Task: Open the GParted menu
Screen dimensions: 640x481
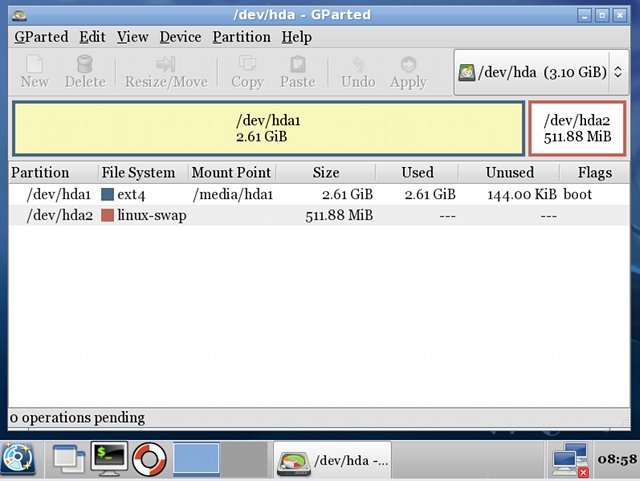Action: coord(41,37)
